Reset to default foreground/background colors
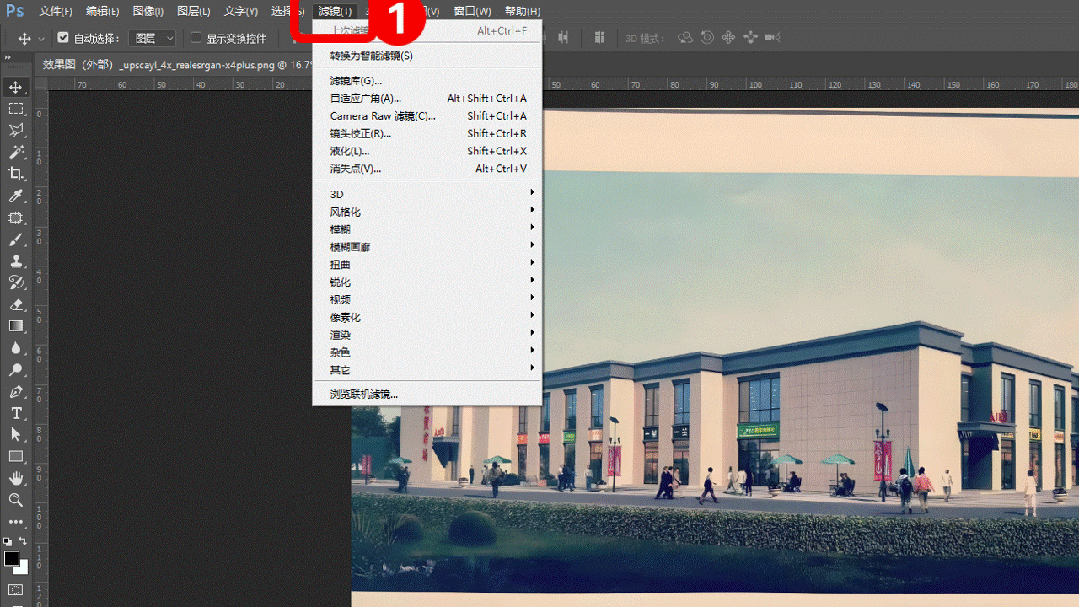Viewport: 1079px width, 607px height. click(7, 542)
